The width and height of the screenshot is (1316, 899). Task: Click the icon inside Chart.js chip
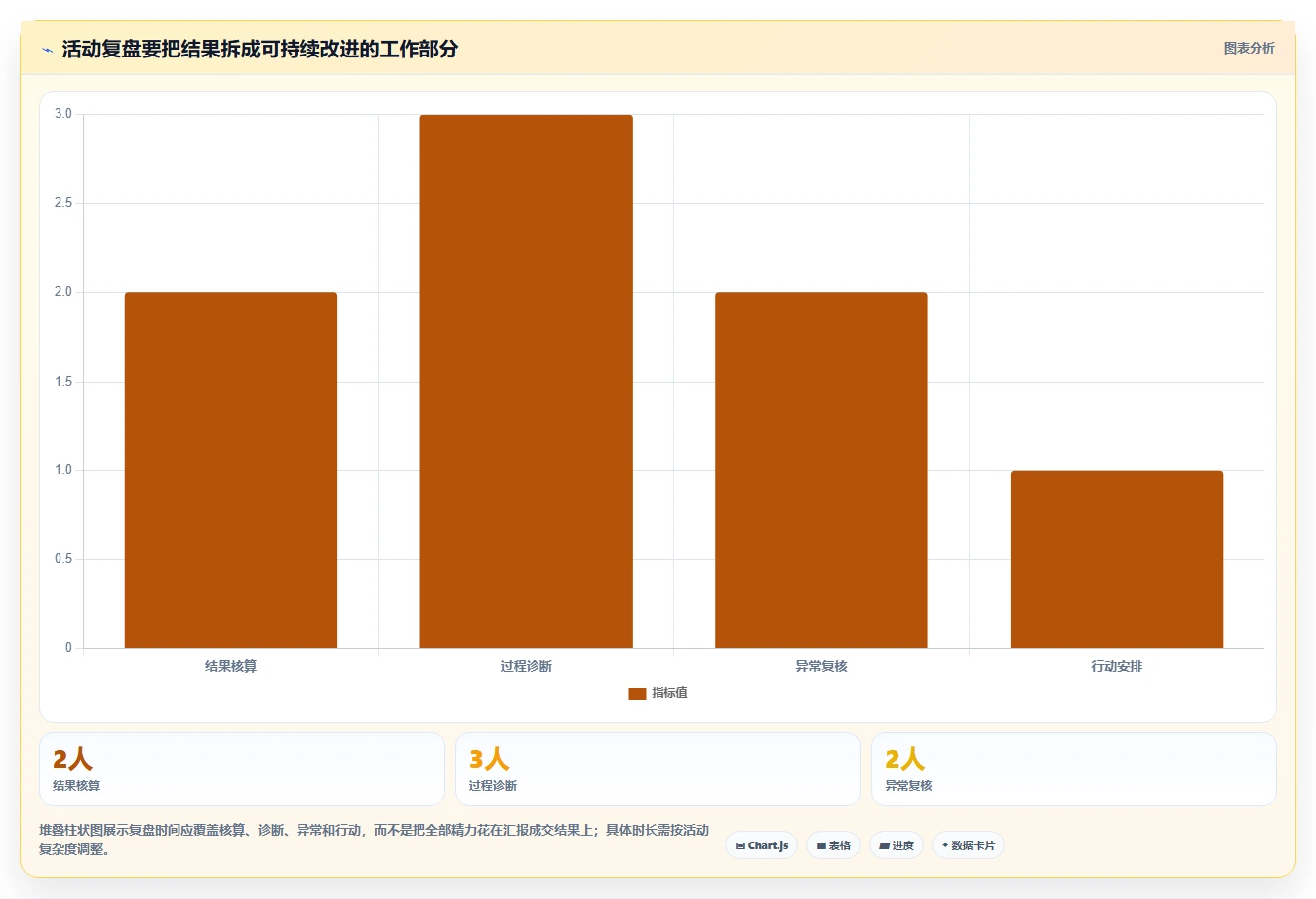coord(740,846)
